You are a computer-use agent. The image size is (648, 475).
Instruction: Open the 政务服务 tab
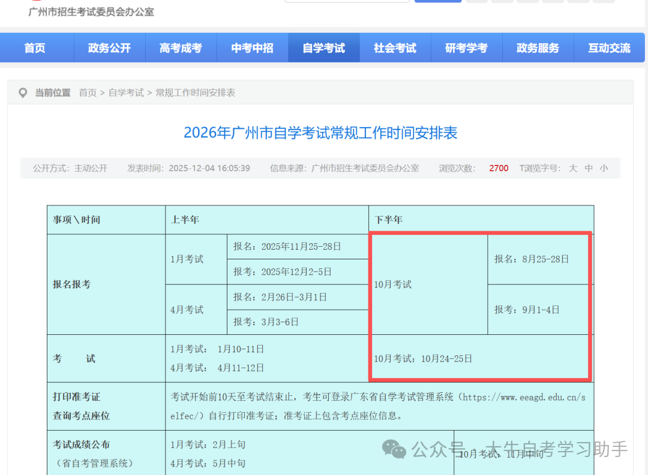(538, 48)
